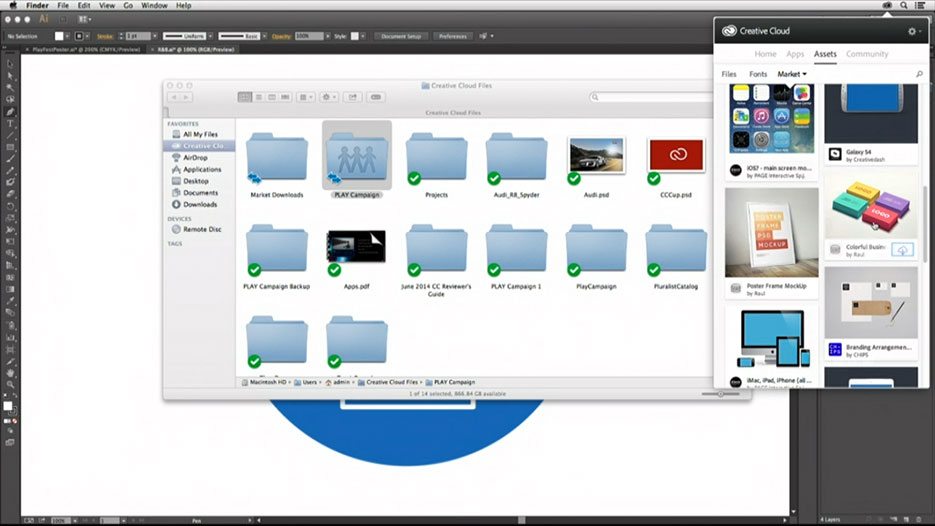Image resolution: width=935 pixels, height=526 pixels.
Task: Open the stroke weight dropdown
Action: tap(155, 36)
